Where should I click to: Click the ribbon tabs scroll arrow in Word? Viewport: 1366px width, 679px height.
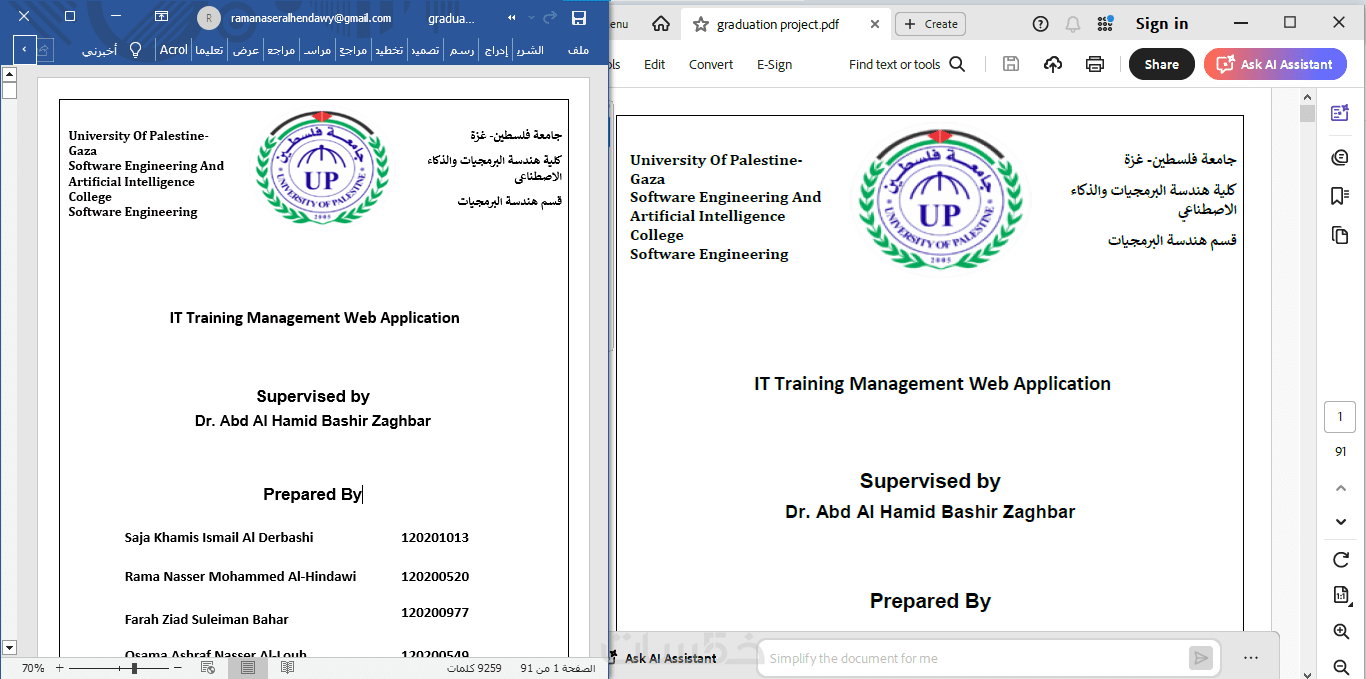point(24,49)
